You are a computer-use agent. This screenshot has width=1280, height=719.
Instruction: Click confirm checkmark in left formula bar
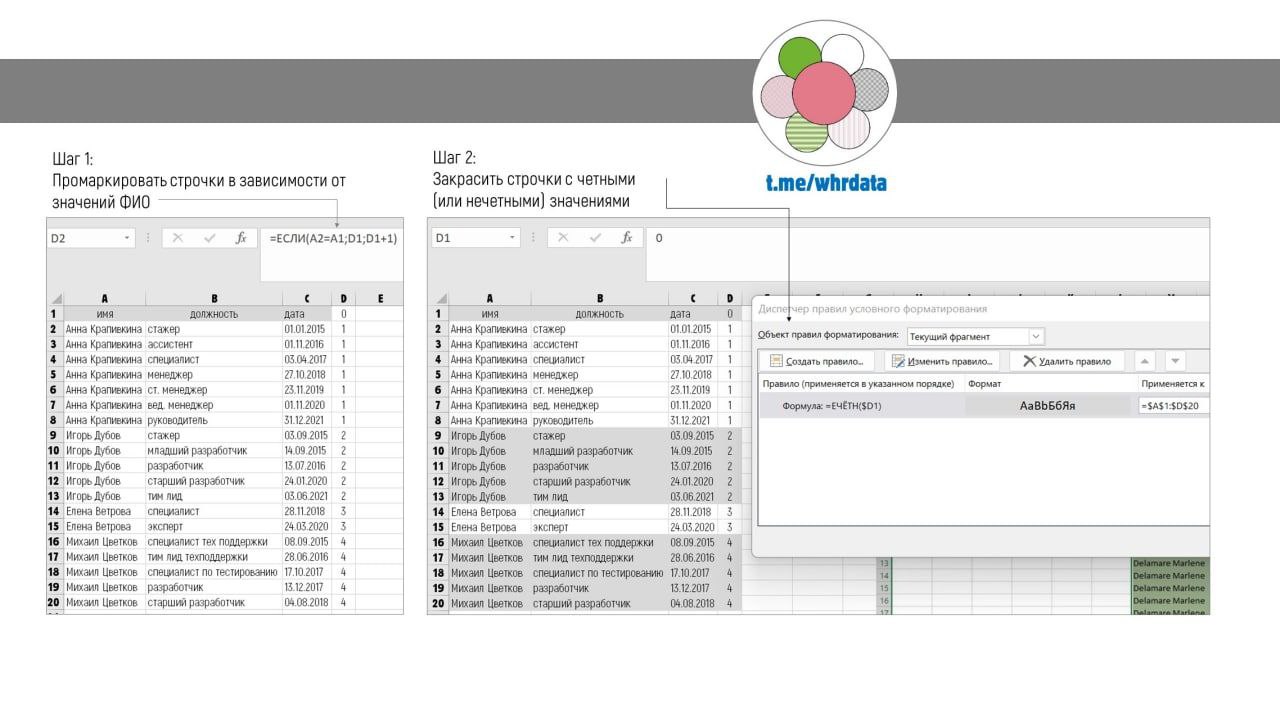(209, 238)
